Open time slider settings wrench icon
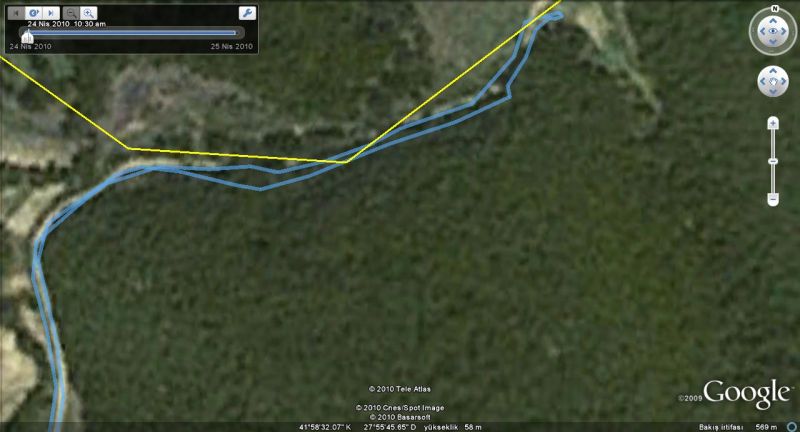 247,13
